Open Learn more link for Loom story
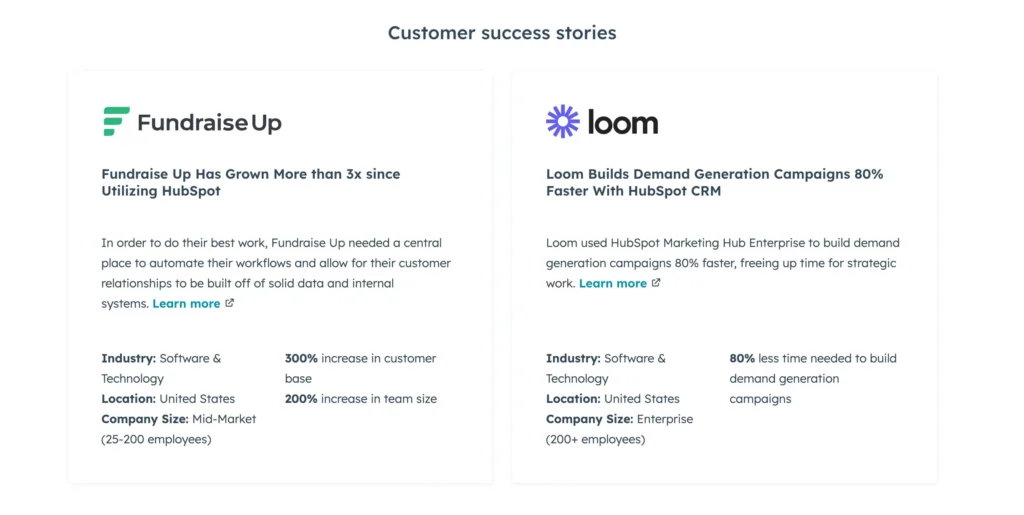The width and height of the screenshot is (1024, 515). pyautogui.click(x=612, y=284)
